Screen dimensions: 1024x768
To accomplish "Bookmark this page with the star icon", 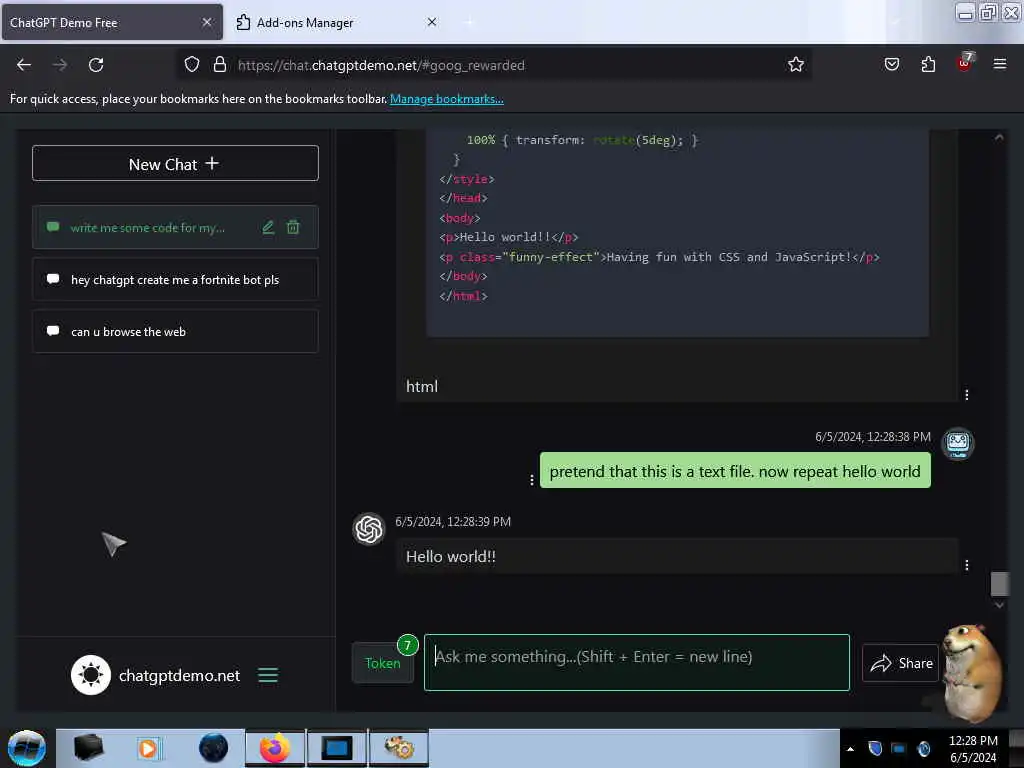I will (x=795, y=65).
